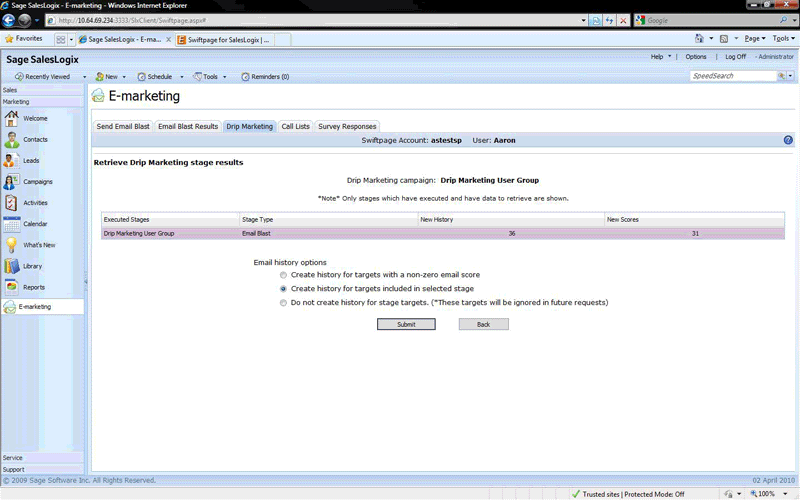800x500 pixels.
Task: Click the Google search magnifier icon
Action: (784, 20)
